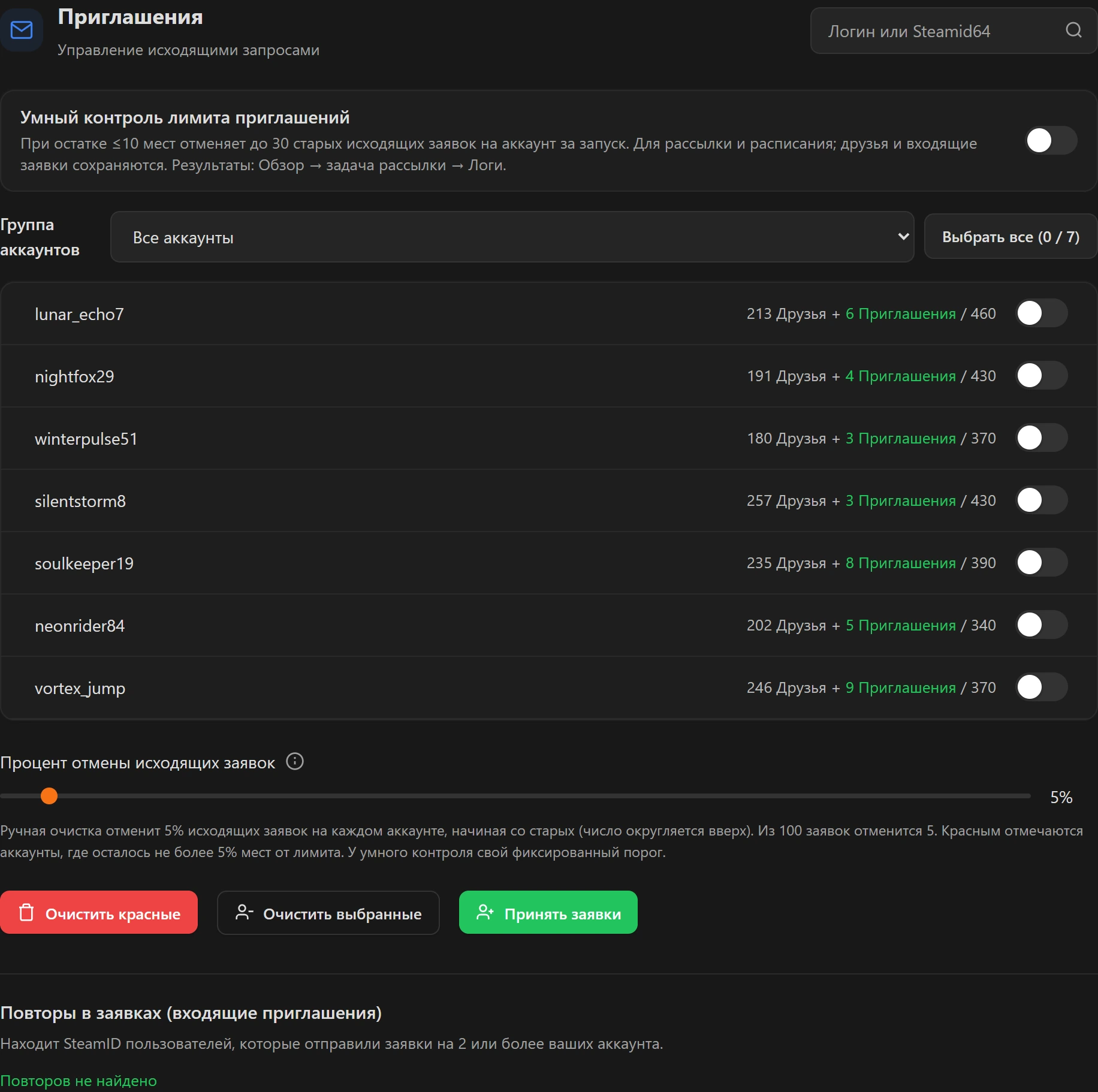
Task: Click '5 Приглашения' in the neonrider84 row
Action: pos(901,625)
